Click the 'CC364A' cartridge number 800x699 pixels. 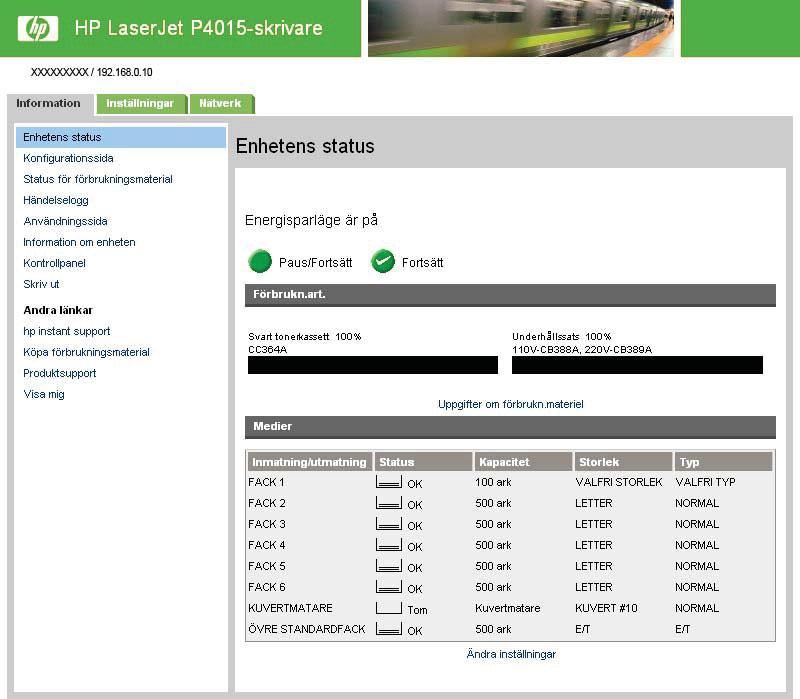267,350
